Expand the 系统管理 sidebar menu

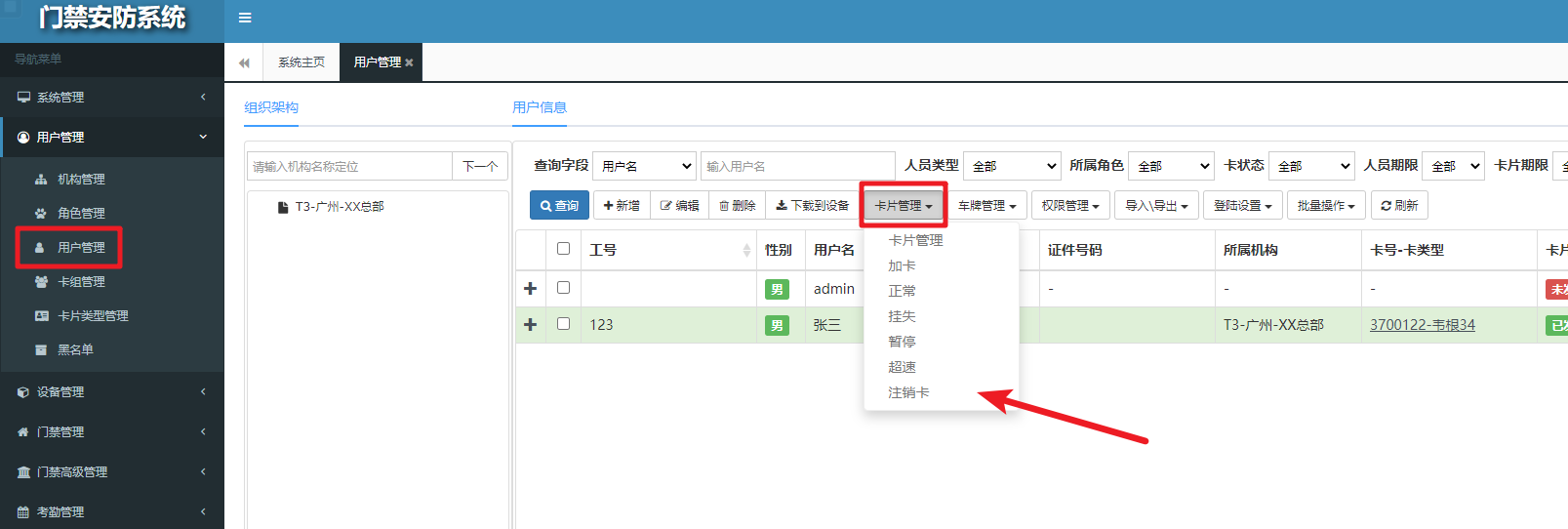click(112, 97)
